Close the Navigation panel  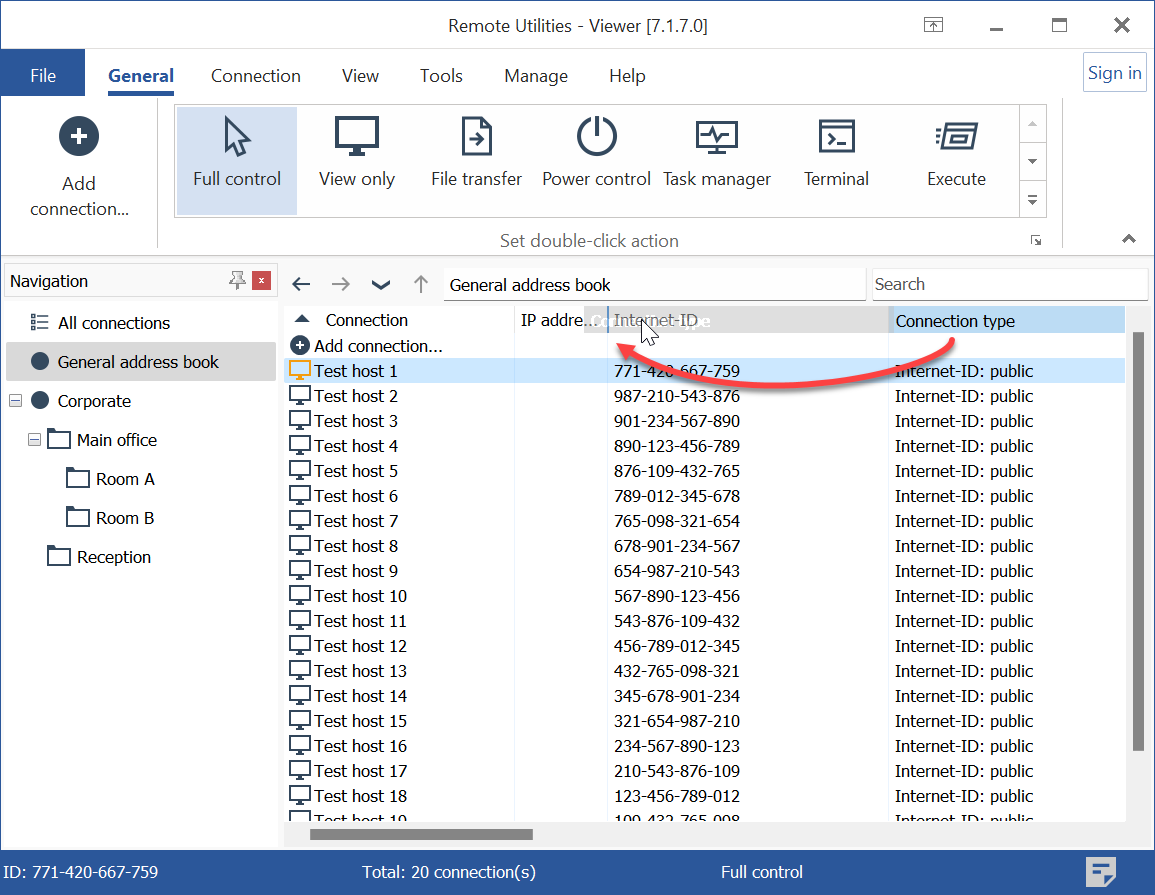point(261,281)
